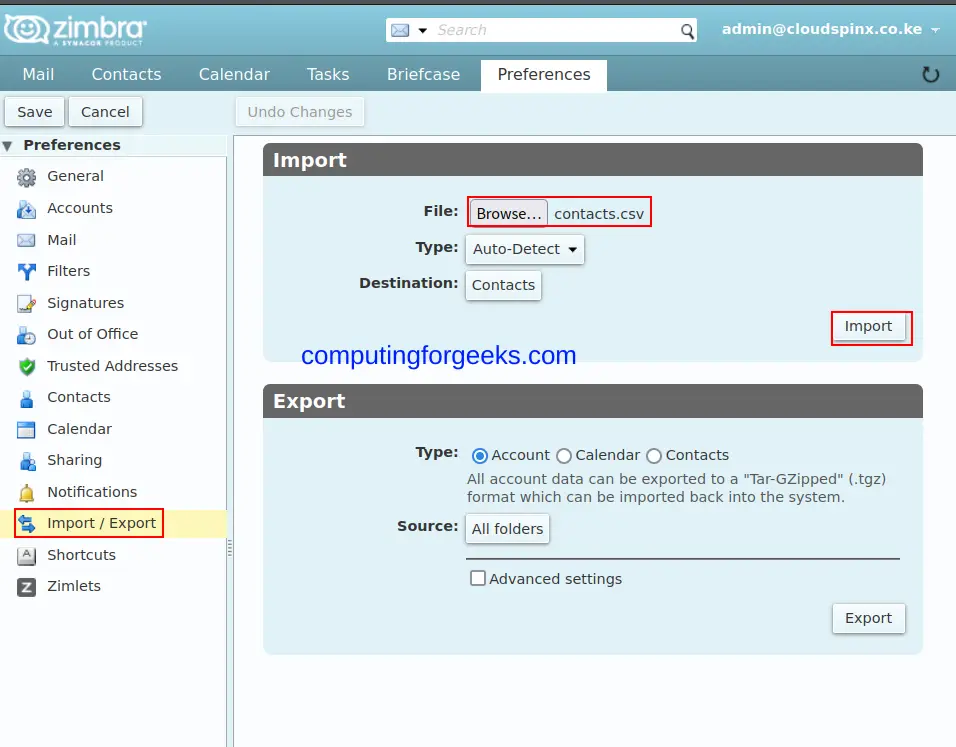Click the All folders source button
This screenshot has height=747, width=956.
(507, 529)
